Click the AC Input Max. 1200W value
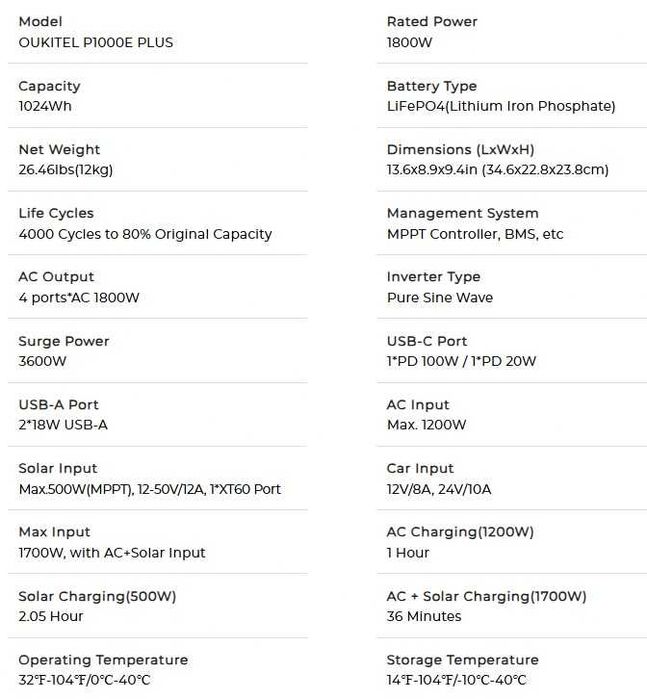The width and height of the screenshot is (647, 699). pos(426,424)
